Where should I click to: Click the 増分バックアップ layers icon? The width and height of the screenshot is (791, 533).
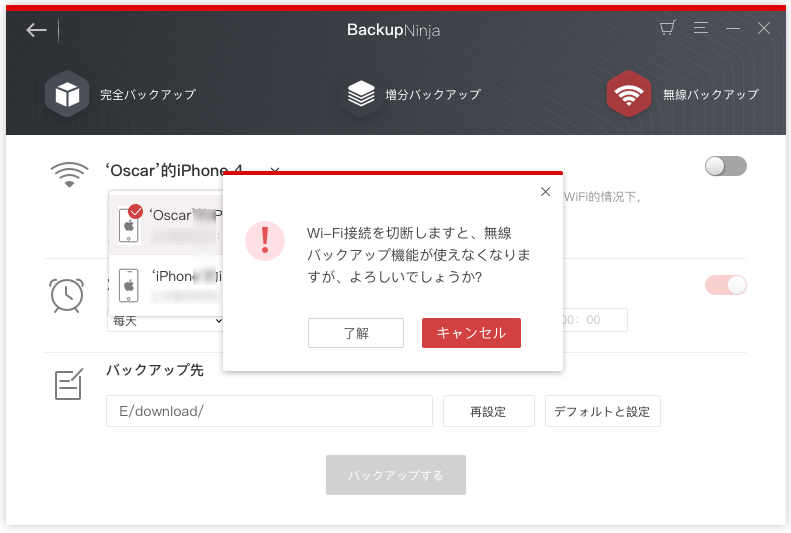tap(361, 94)
